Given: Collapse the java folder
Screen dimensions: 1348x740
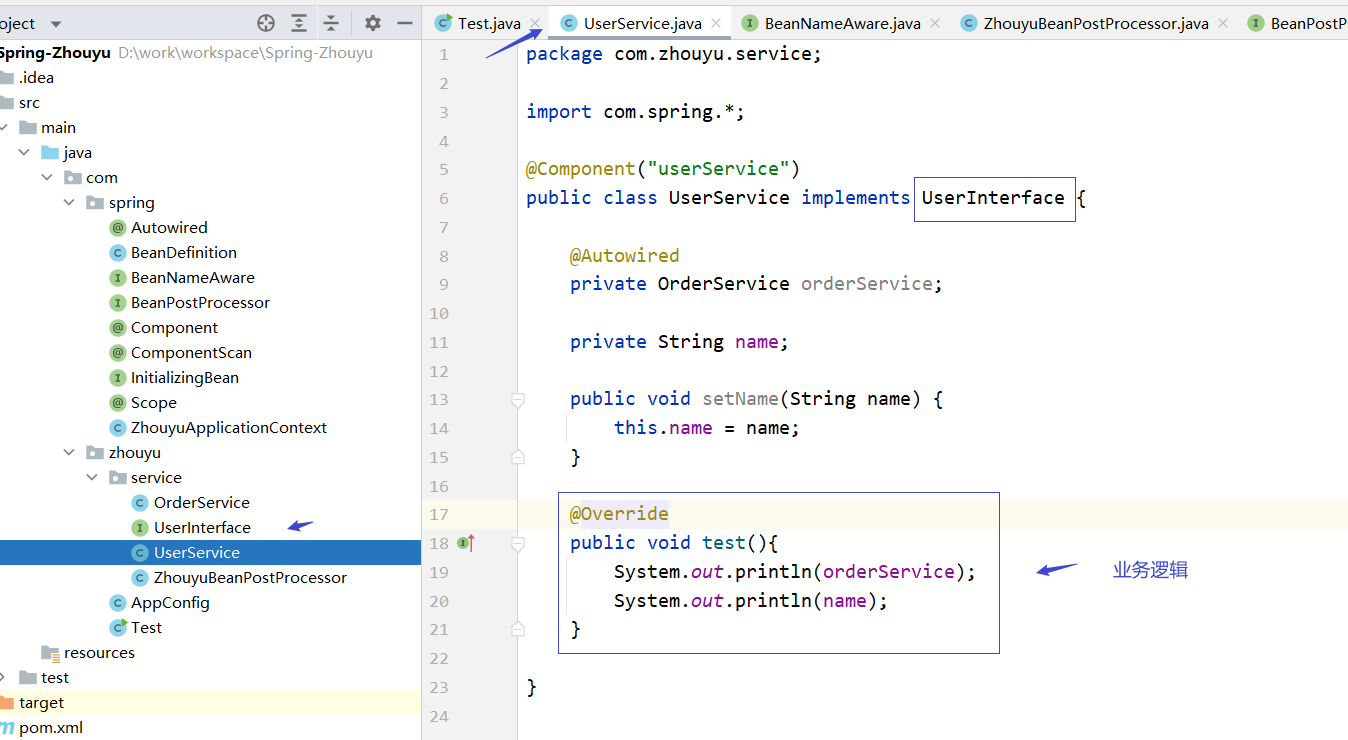Looking at the screenshot, I should click(x=24, y=152).
